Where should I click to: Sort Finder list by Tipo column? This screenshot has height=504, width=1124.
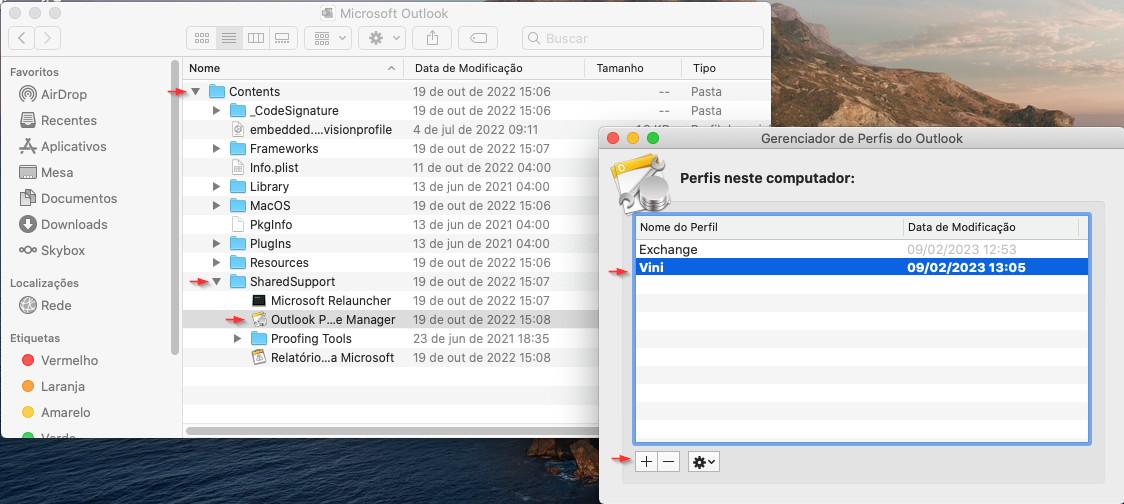(x=725, y=68)
